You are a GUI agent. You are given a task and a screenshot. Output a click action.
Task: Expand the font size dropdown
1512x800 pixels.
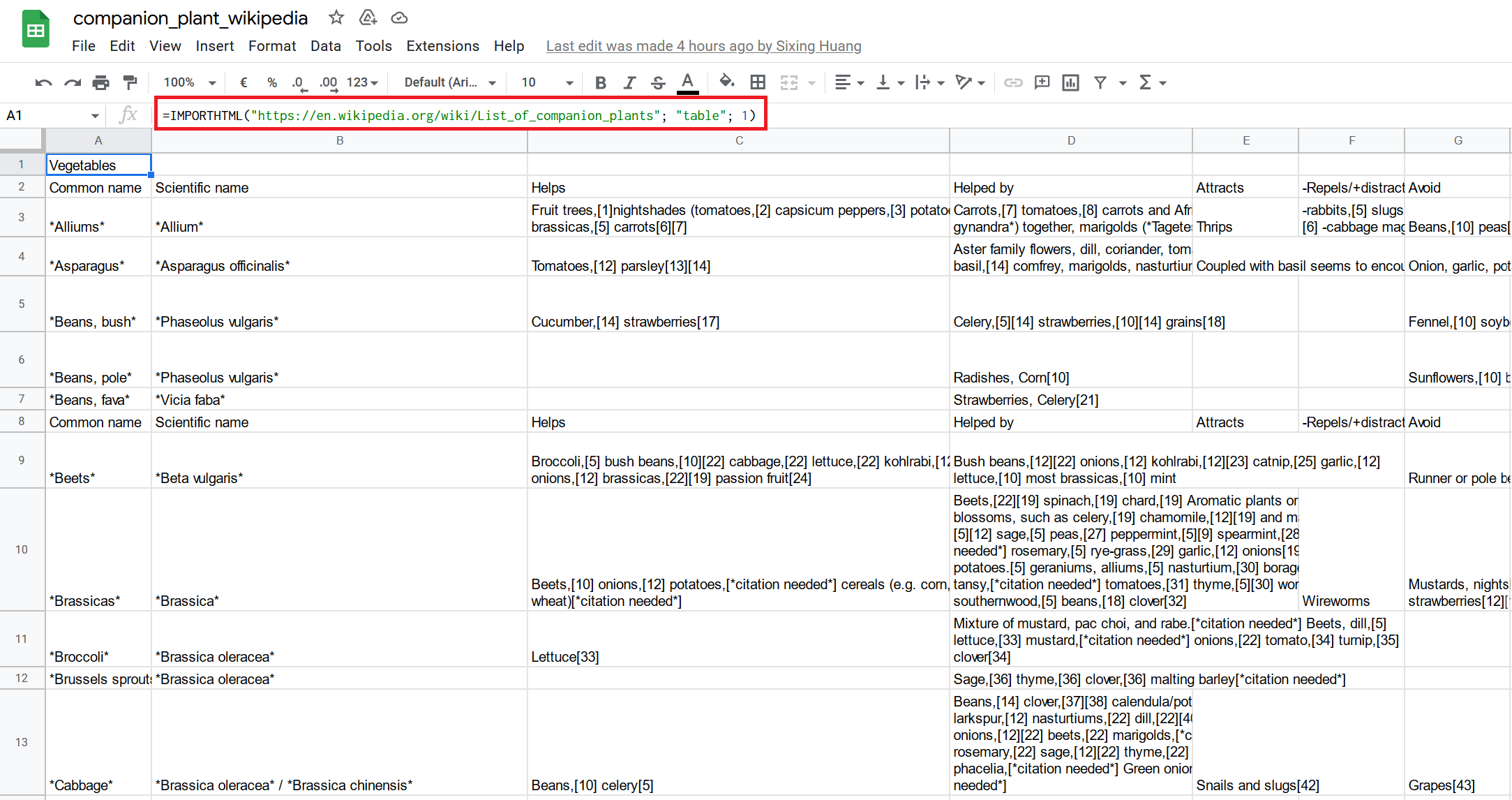tap(547, 82)
